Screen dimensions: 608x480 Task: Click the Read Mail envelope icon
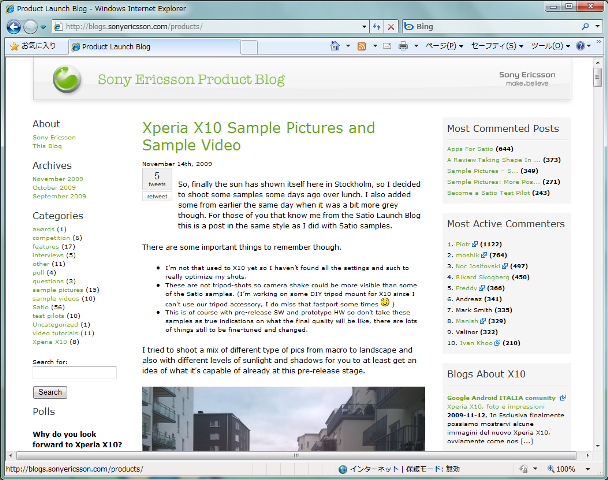coord(387,47)
